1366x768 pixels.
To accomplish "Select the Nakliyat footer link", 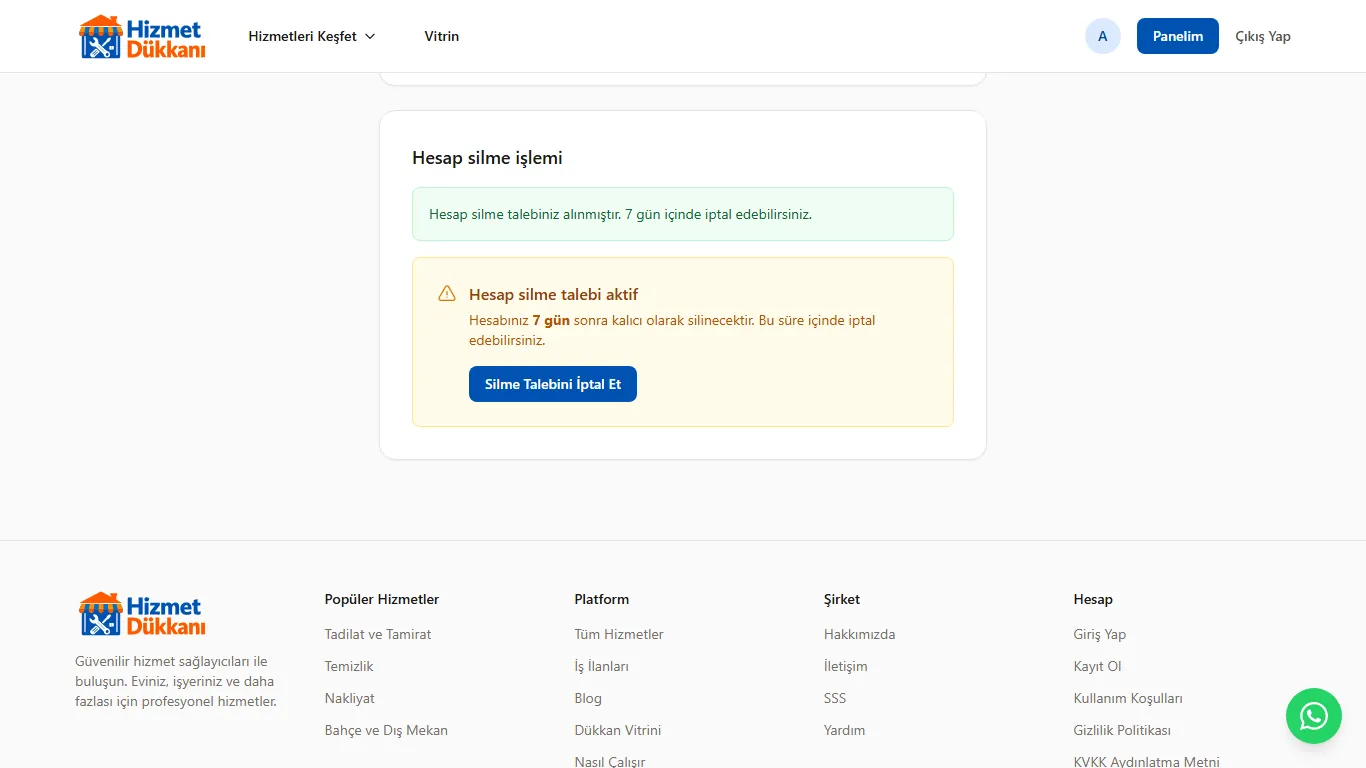I will coord(350,698).
